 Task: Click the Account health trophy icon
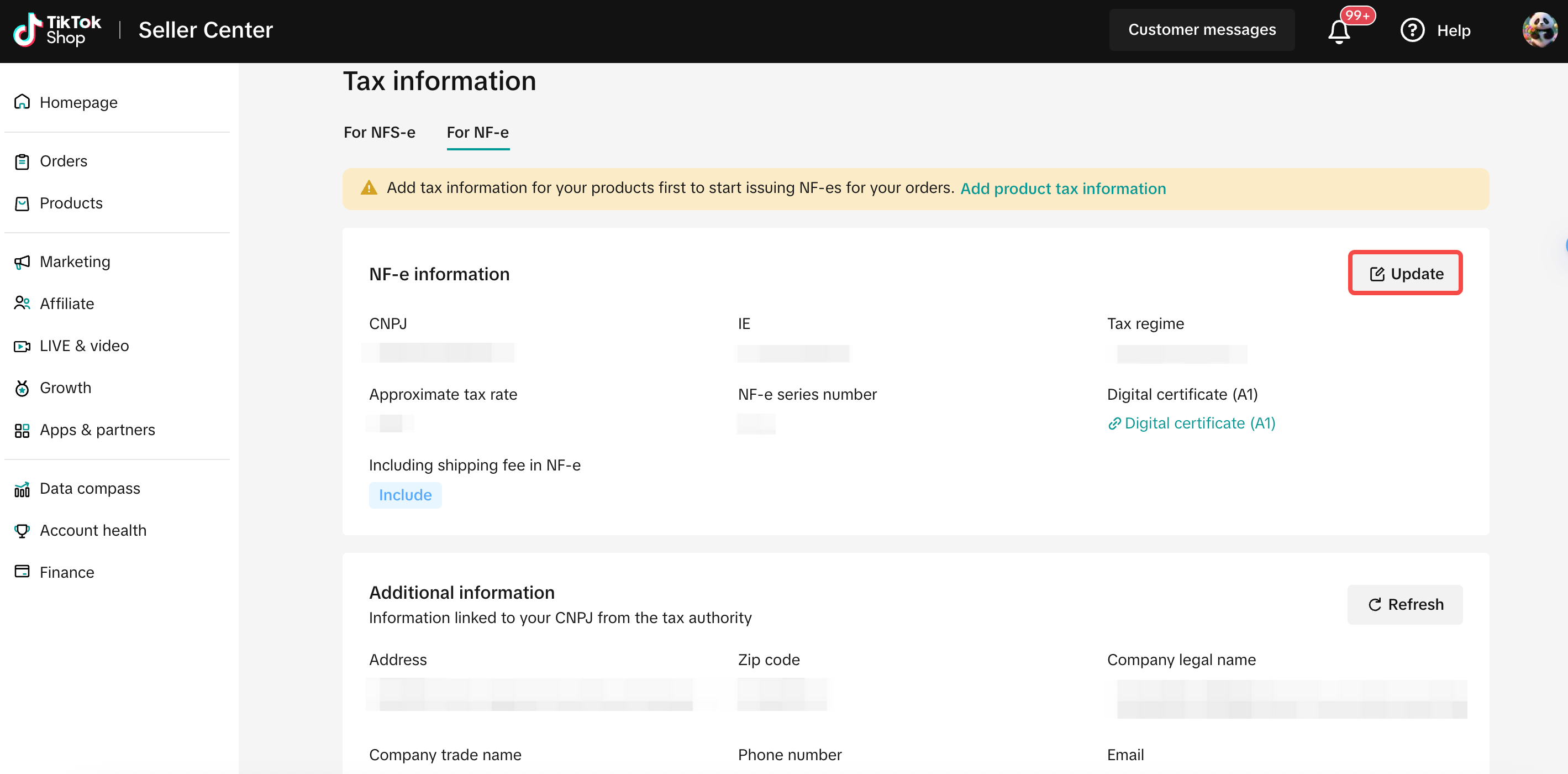pos(22,530)
